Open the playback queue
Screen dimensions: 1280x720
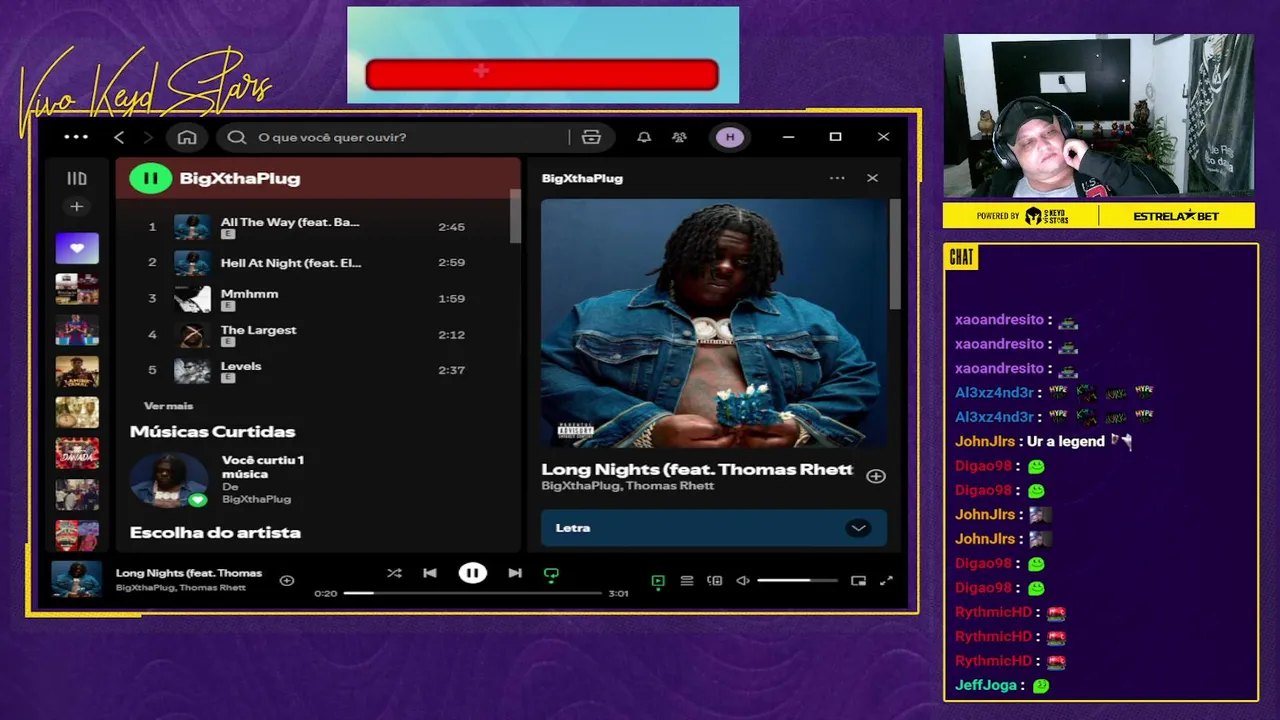tap(687, 581)
